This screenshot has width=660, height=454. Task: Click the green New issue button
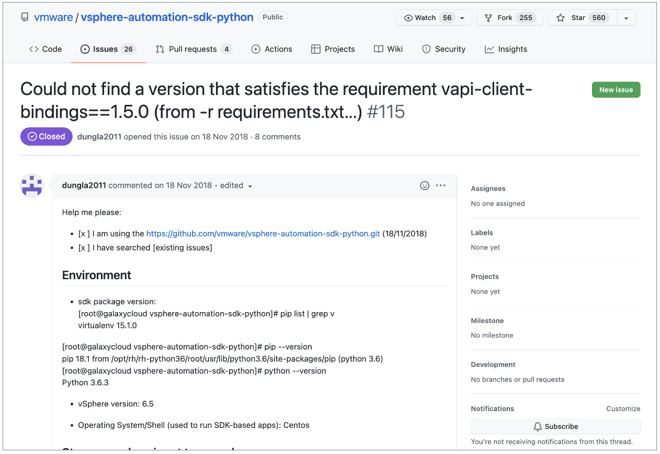[616, 90]
